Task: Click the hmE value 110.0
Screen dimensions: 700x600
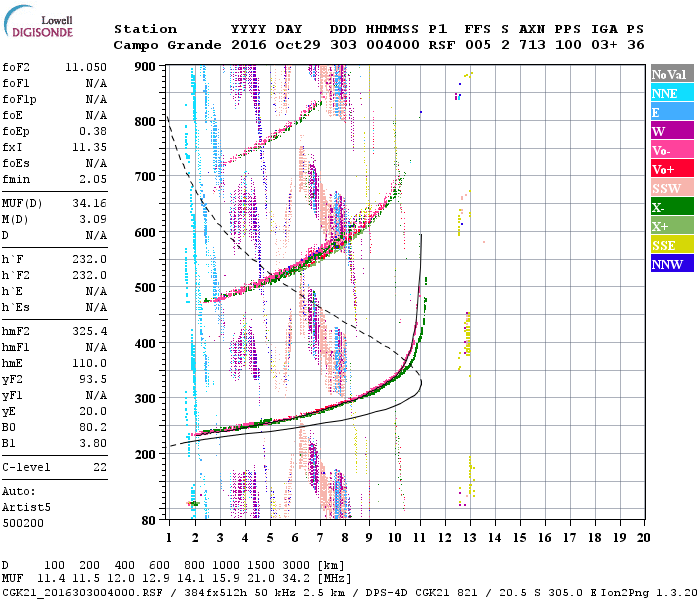Action: click(89, 363)
